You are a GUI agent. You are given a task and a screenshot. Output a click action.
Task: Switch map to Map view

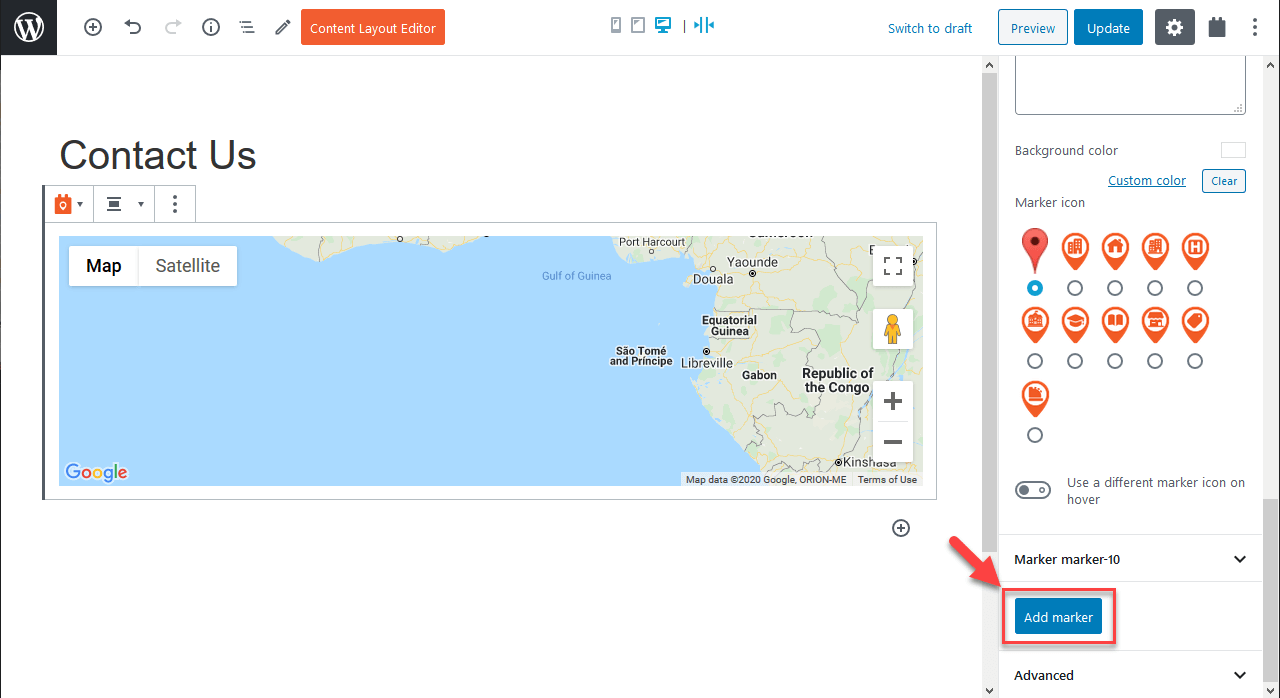coord(104,266)
